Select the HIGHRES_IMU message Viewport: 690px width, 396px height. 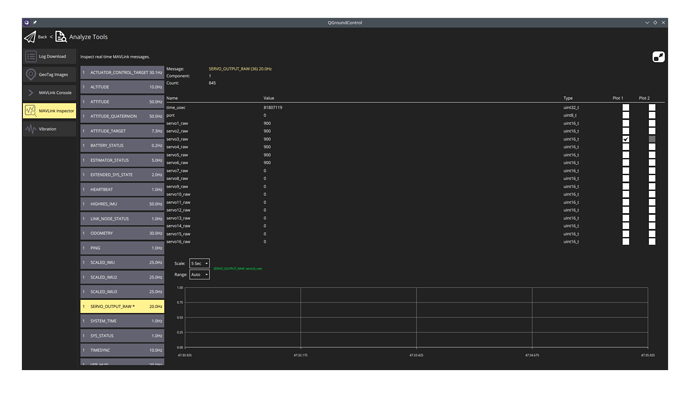click(x=122, y=204)
